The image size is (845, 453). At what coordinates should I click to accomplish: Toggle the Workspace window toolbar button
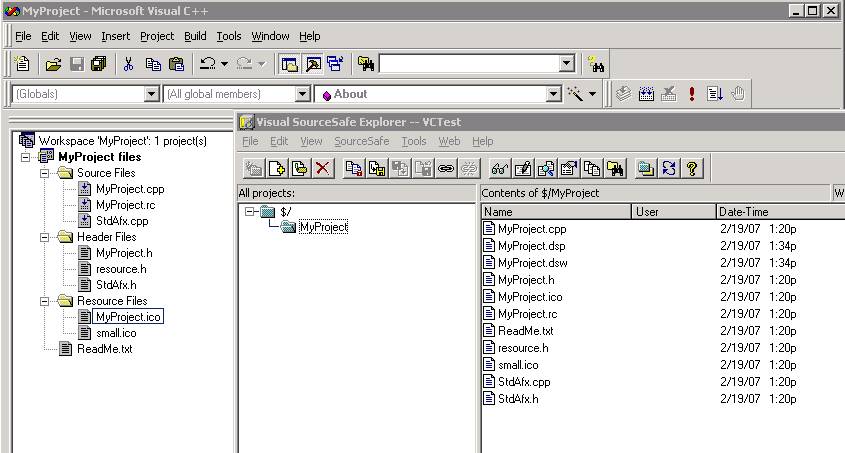pos(289,64)
